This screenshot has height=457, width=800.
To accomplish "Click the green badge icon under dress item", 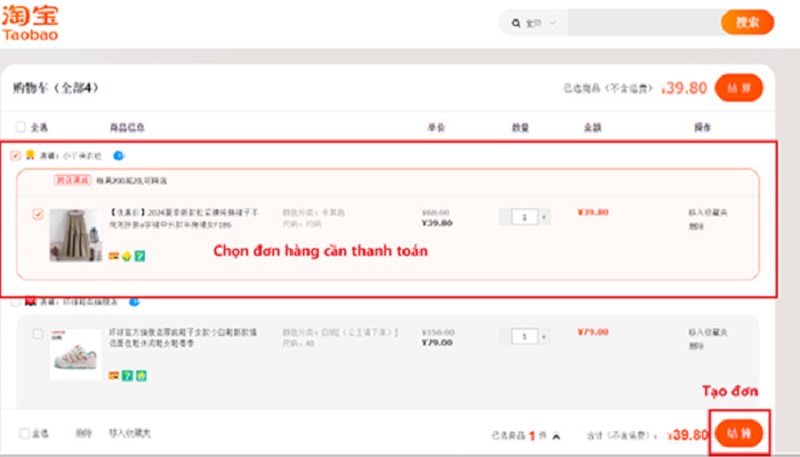I will point(141,256).
